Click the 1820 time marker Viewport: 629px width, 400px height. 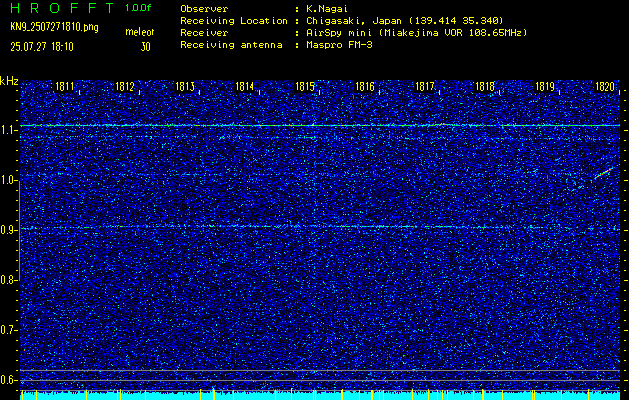(x=605, y=87)
